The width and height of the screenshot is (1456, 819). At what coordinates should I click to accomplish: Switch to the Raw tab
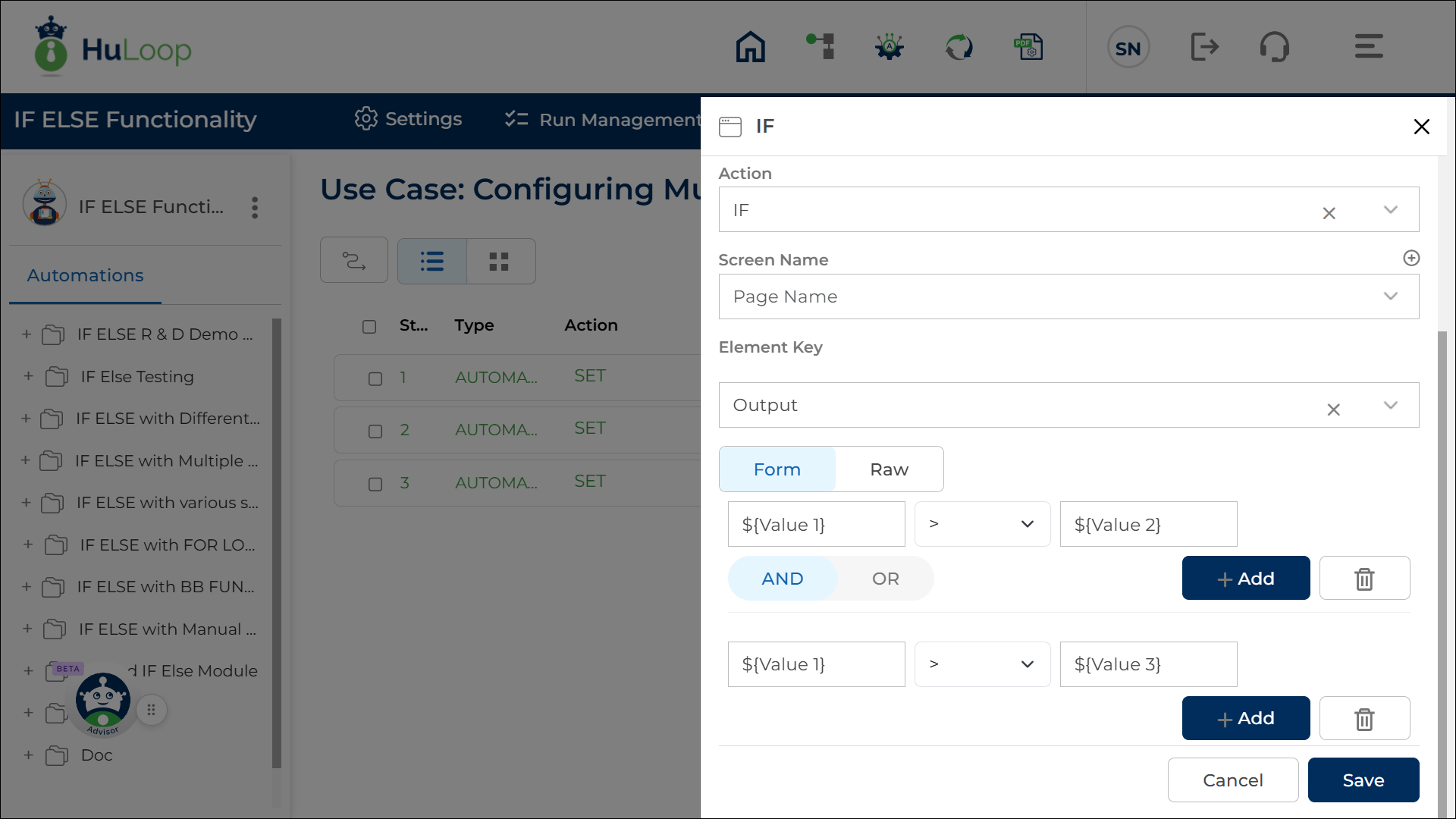[889, 469]
